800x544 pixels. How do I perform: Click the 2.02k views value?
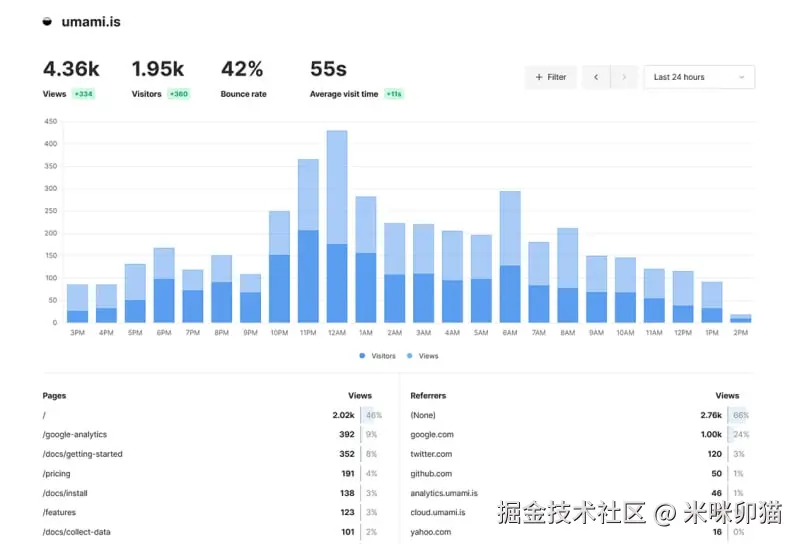[x=343, y=415]
